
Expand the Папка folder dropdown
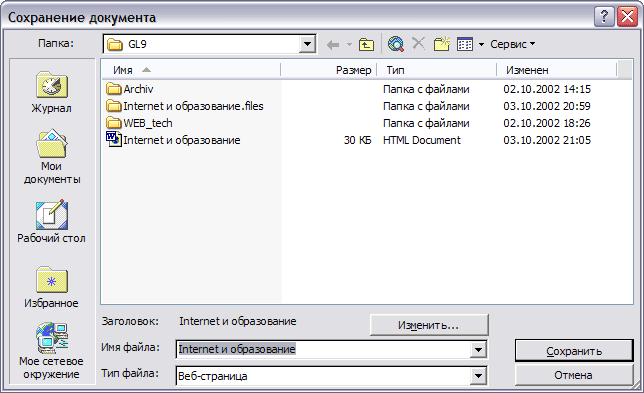(307, 44)
